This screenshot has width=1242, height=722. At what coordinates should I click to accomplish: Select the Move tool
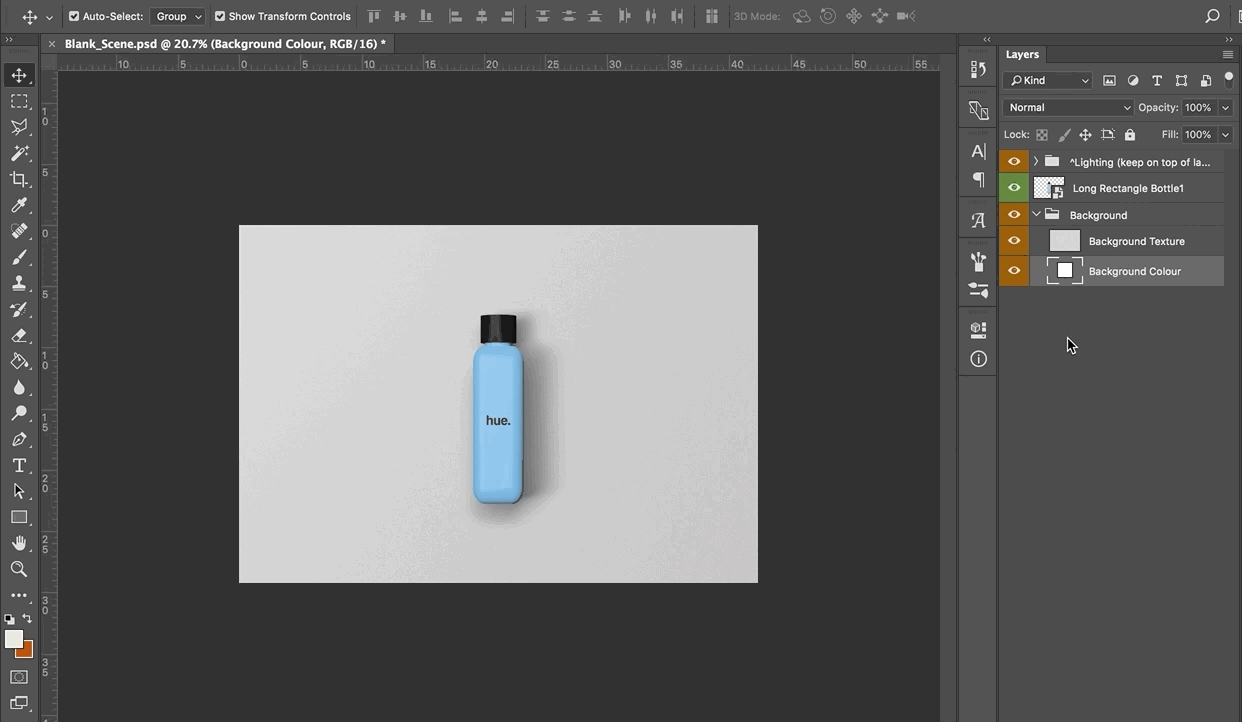coord(19,76)
